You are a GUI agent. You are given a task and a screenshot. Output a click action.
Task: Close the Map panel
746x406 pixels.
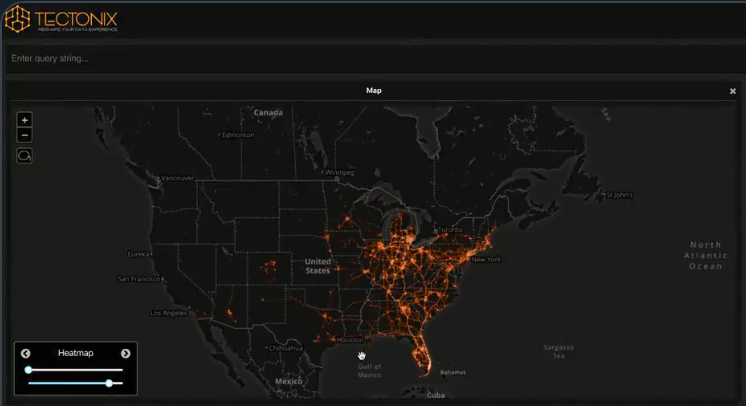(x=732, y=91)
